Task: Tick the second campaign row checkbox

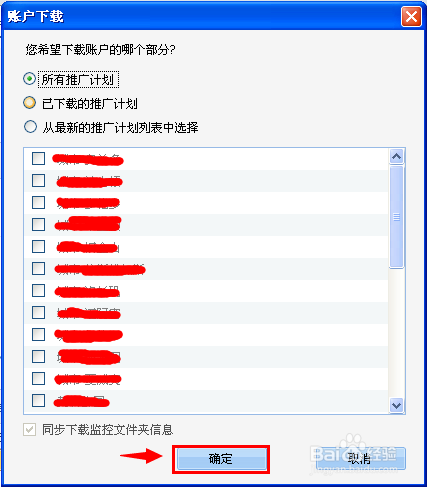Action: [x=38, y=180]
